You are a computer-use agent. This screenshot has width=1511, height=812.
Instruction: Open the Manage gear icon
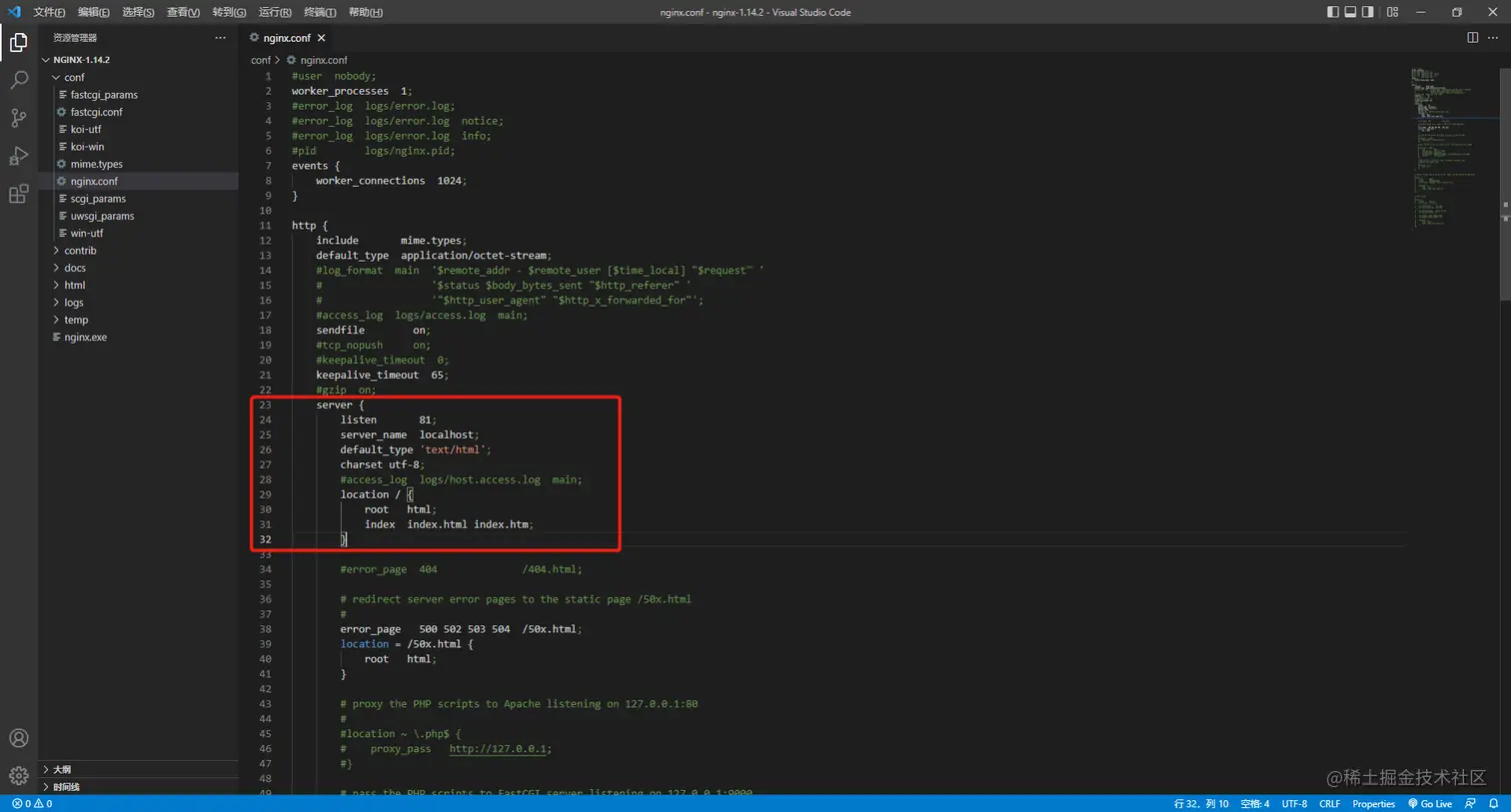click(x=18, y=776)
